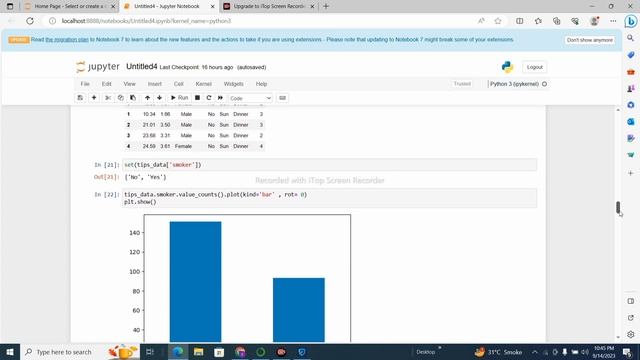Screen dimensions: 640x360
Task: Open the Edge browser taskbar icon
Action: pos(178,352)
